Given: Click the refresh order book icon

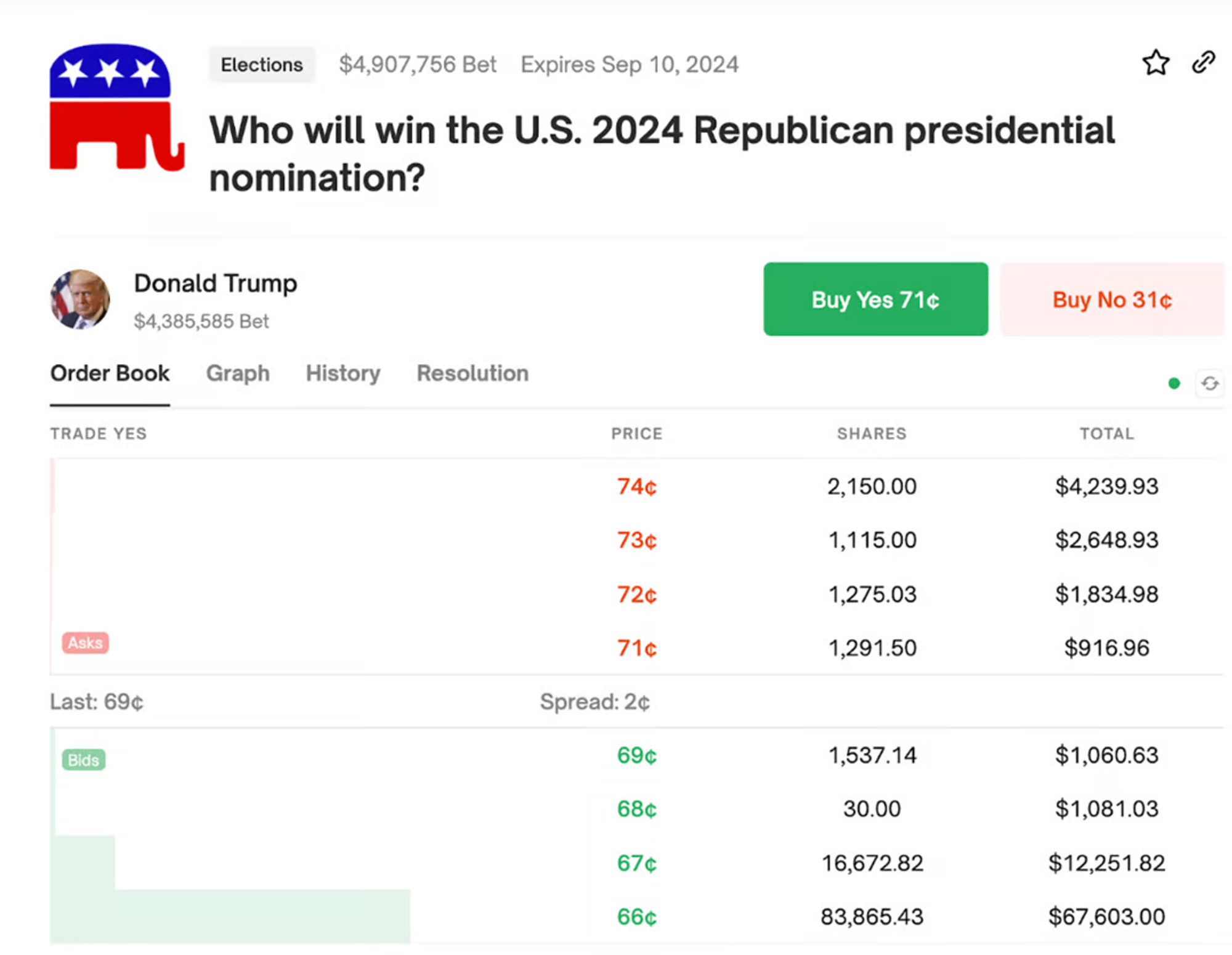Looking at the screenshot, I should pyautogui.click(x=1210, y=384).
